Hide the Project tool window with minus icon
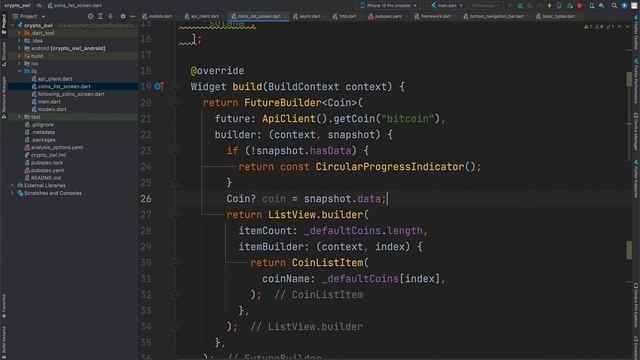 pos(133,16)
